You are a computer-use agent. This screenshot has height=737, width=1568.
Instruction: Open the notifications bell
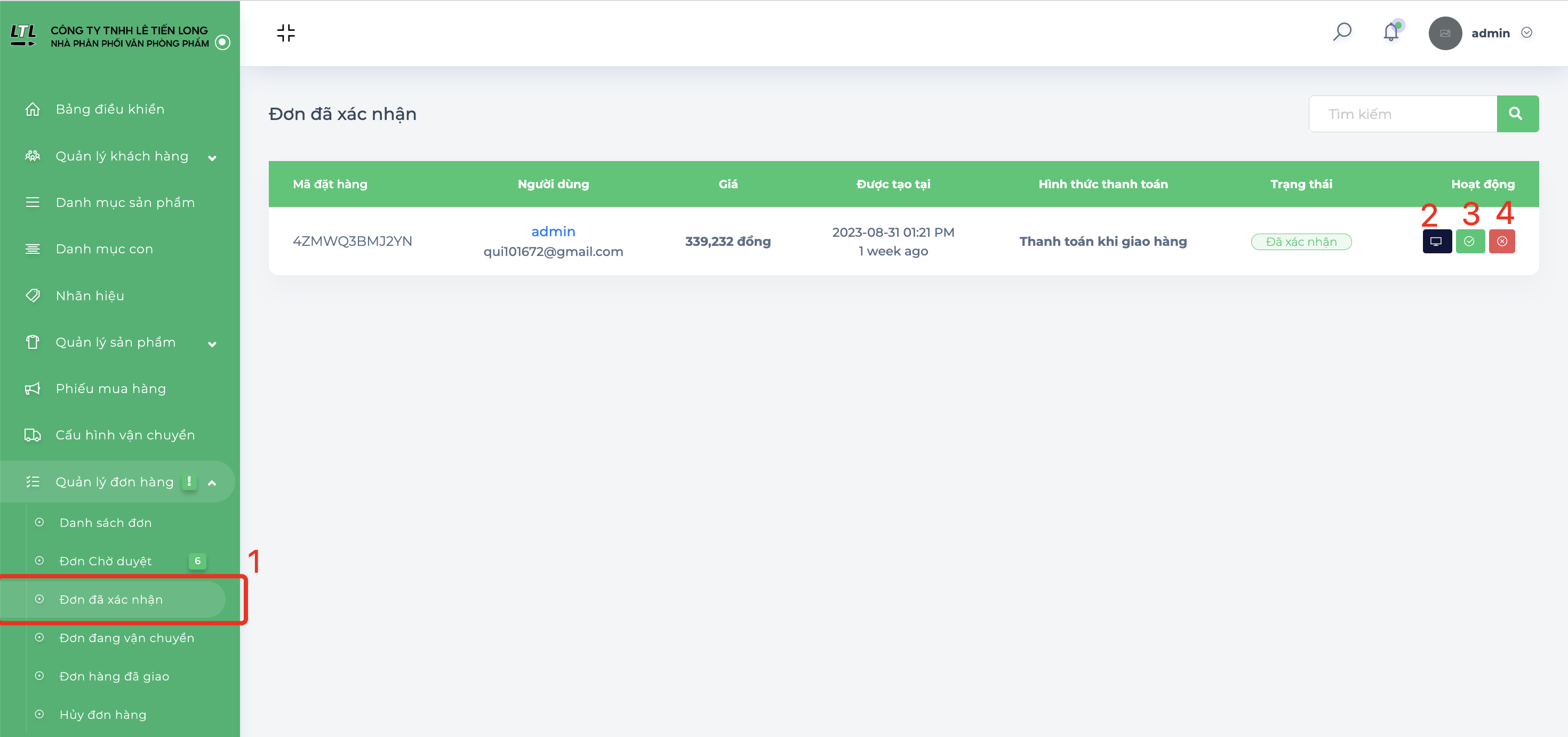1391,32
